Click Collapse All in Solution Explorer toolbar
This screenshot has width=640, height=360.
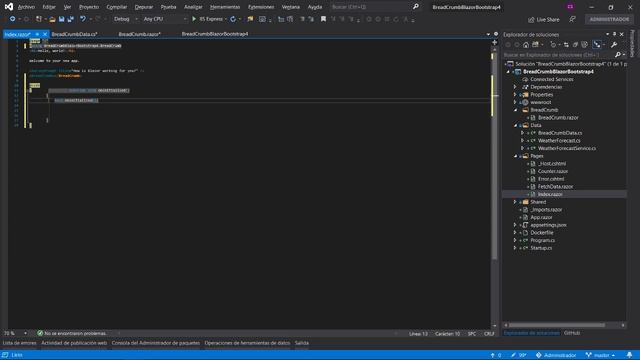pos(575,45)
